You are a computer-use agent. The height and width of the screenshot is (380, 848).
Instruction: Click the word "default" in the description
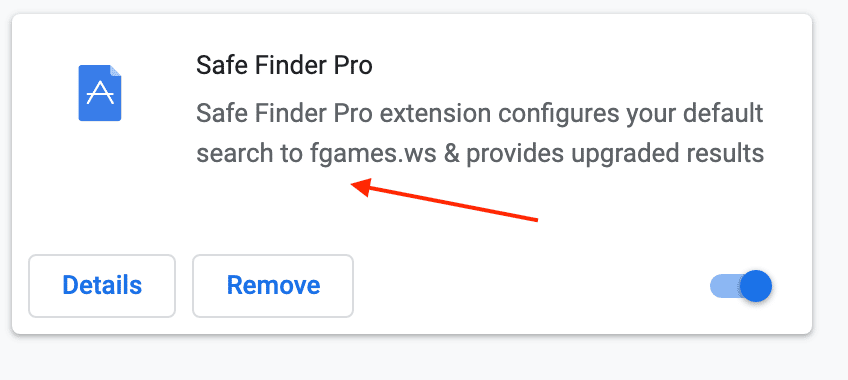723,114
